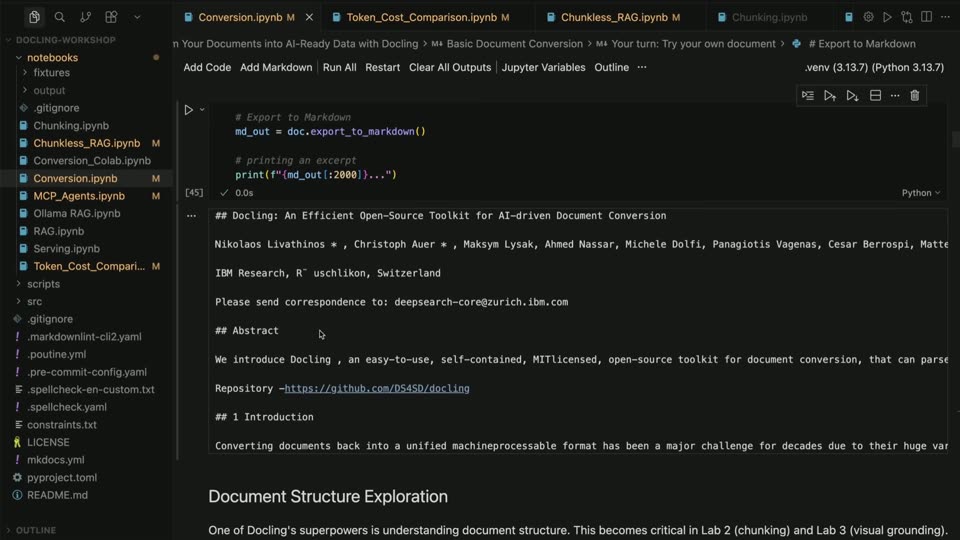960x540 pixels.
Task: Split cell icon in cell toolbar
Action: coord(876,96)
